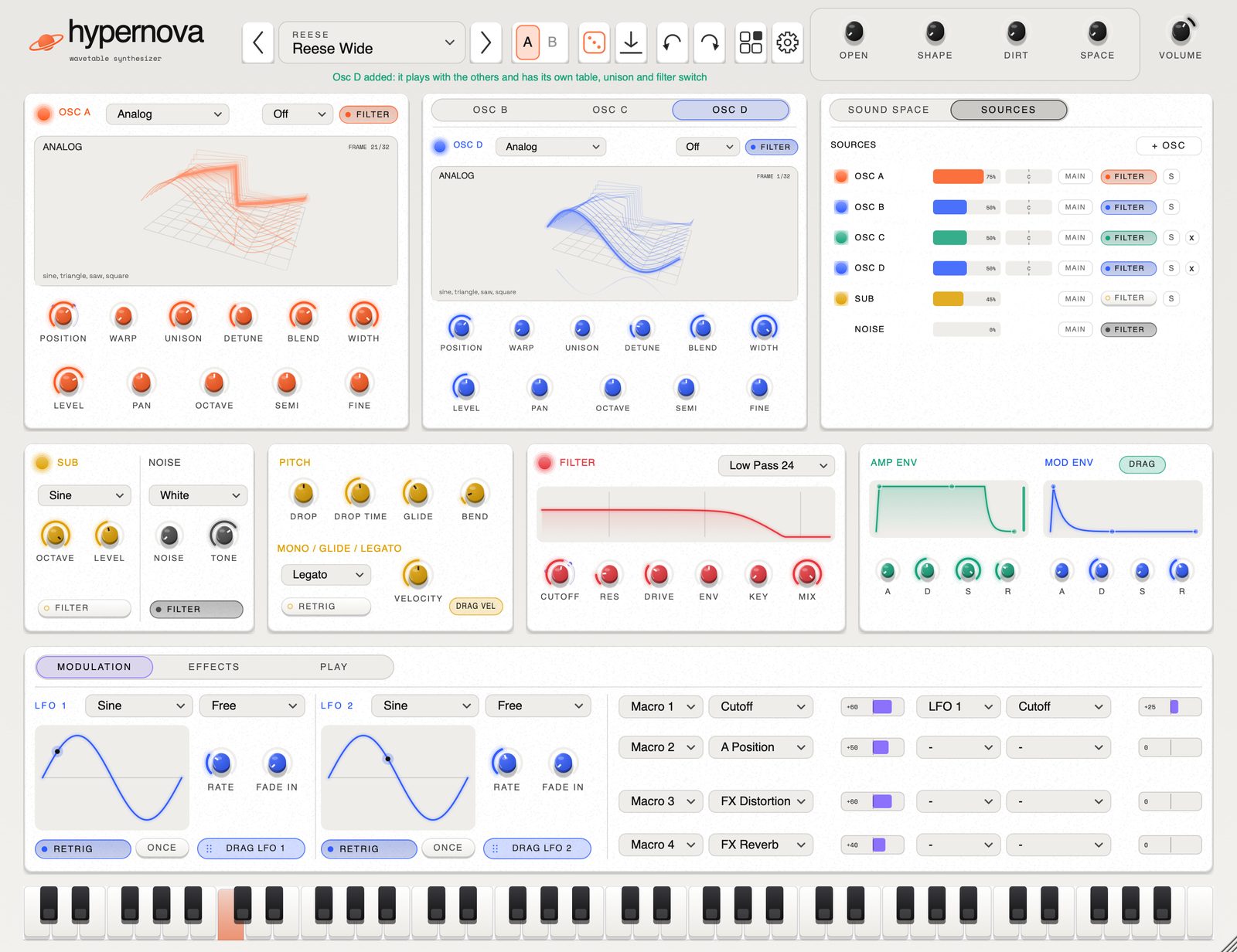Switch to the OSC B tab

(490, 110)
